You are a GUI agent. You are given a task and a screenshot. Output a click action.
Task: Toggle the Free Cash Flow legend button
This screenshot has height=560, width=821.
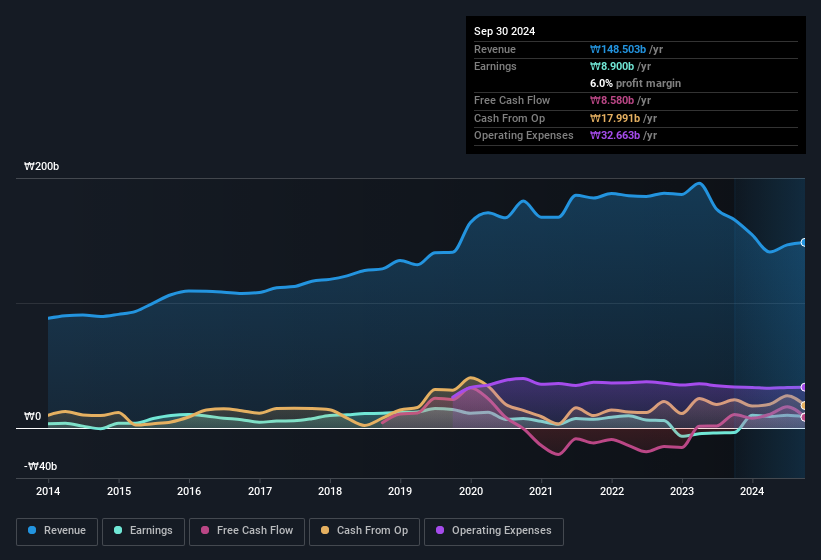click(x=247, y=531)
